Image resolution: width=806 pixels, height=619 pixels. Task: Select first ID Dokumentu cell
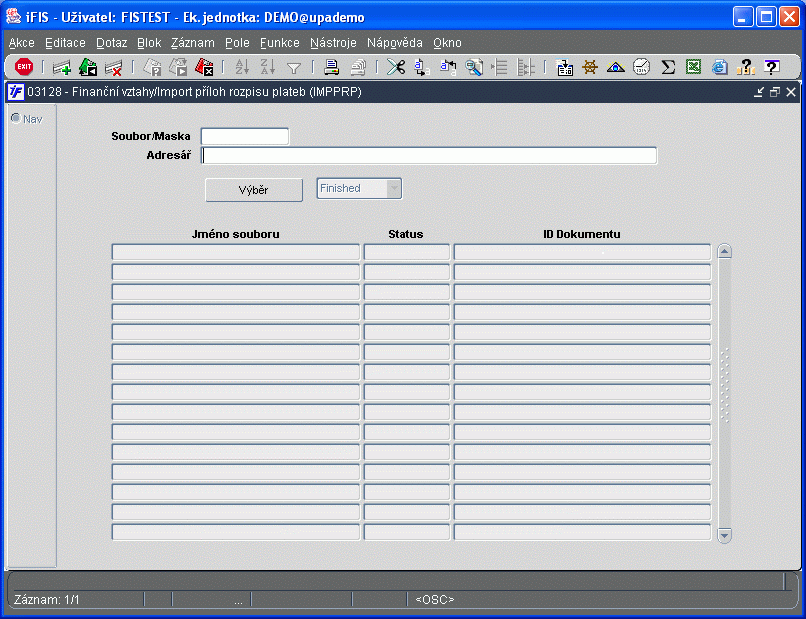coord(582,252)
